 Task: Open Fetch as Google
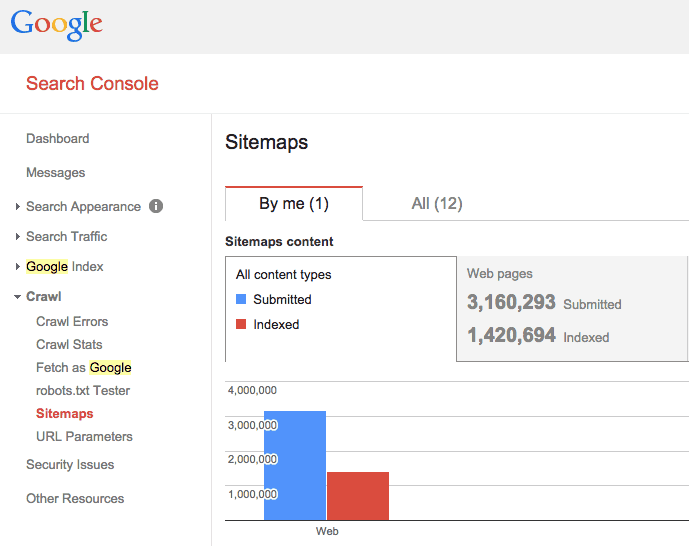[83, 367]
